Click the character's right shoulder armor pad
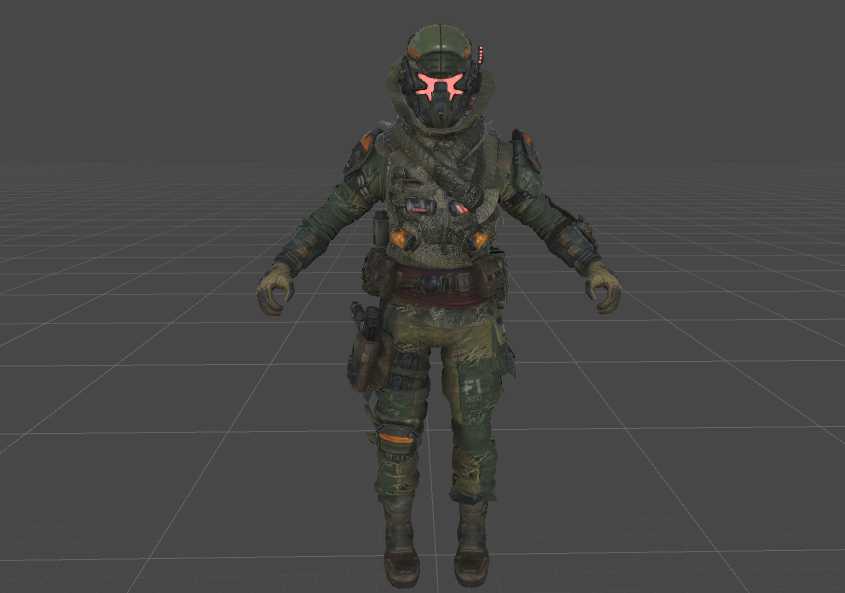 [363, 150]
